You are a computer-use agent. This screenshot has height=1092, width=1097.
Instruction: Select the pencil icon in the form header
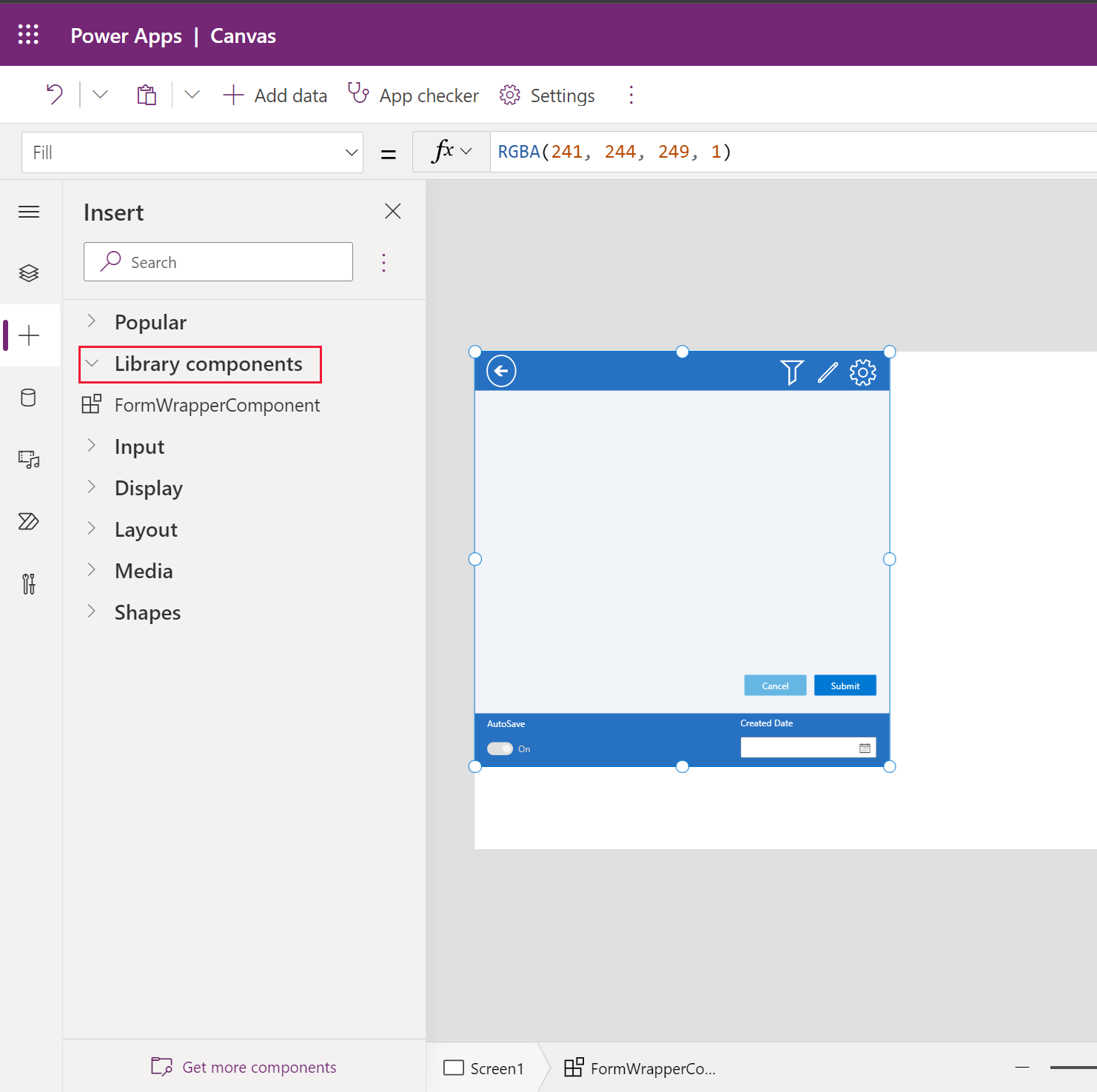(x=827, y=372)
